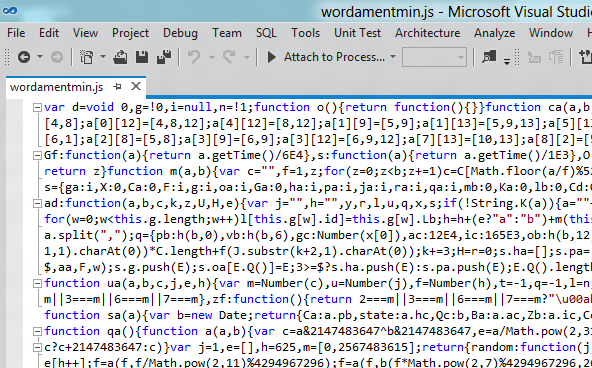Click the Undo arrow icon
Viewport: 592px width, 368px height.
[x=194, y=57]
